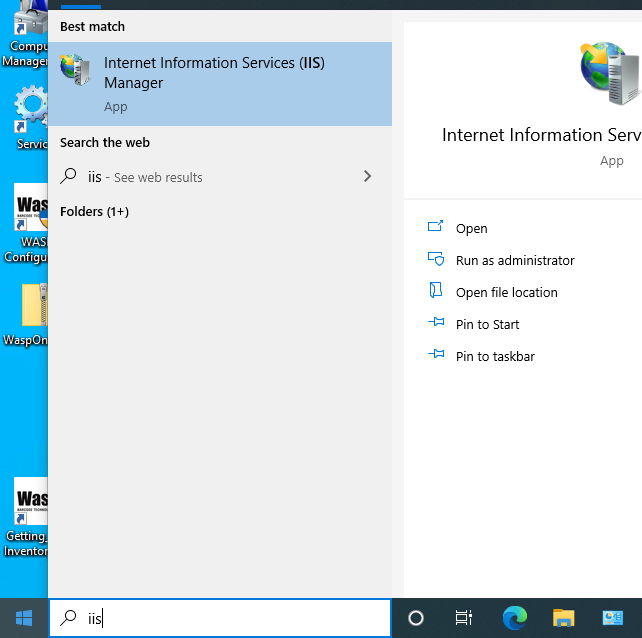Choose Pin to taskbar
The height and width of the screenshot is (638, 642).
coord(495,356)
